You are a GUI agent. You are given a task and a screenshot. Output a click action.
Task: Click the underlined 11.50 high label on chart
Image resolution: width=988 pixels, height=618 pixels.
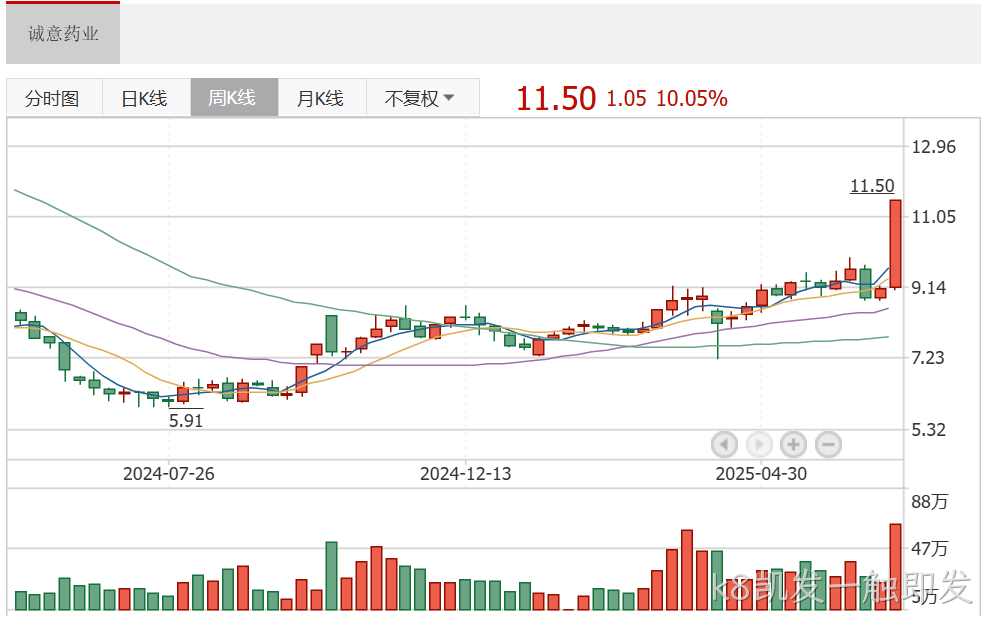pyautogui.click(x=872, y=186)
